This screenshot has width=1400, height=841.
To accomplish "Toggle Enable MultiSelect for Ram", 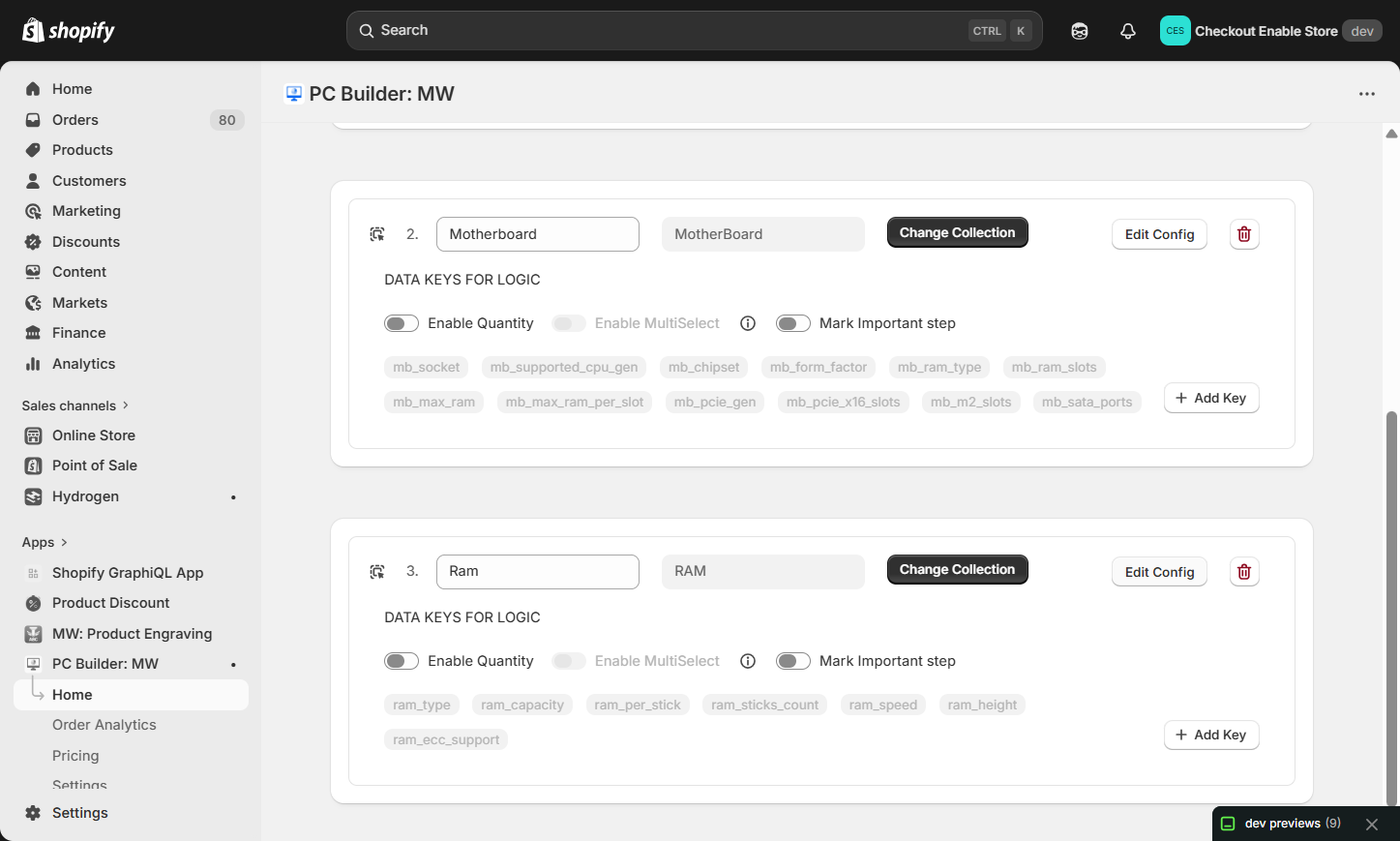I will pyautogui.click(x=569, y=661).
